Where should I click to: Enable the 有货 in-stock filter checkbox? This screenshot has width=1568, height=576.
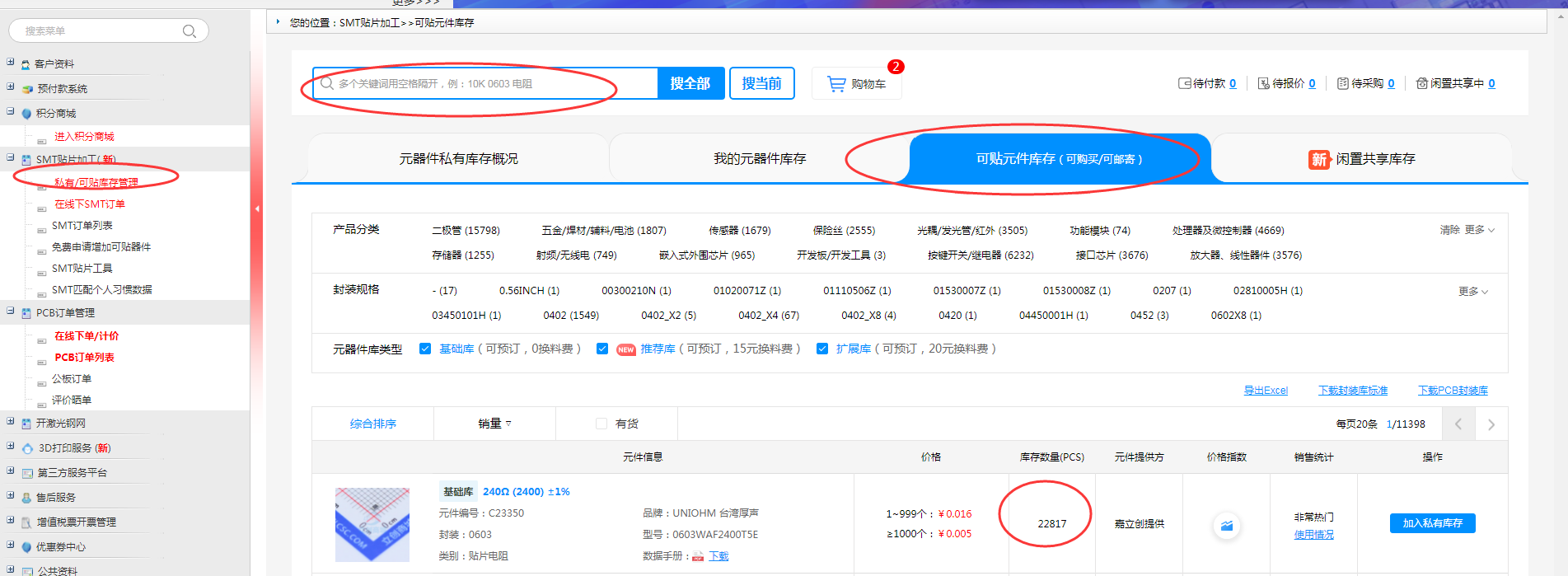point(601,424)
